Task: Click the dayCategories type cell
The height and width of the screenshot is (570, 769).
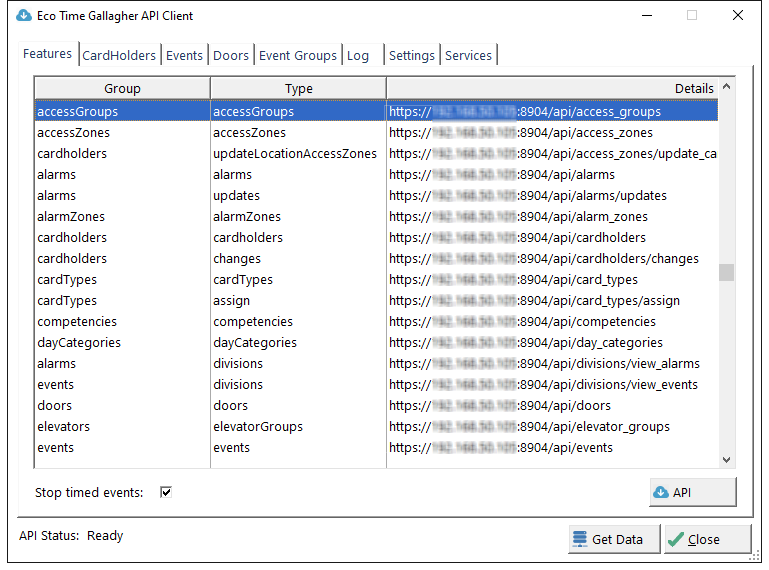Action: click(299, 342)
